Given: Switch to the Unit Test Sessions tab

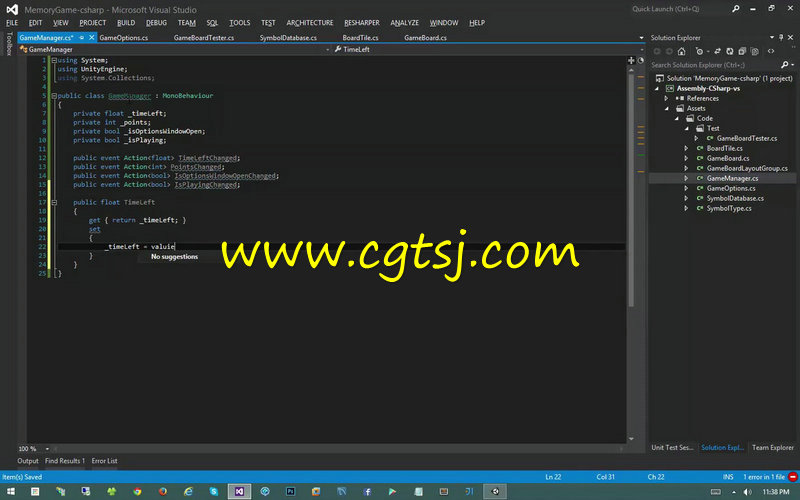Looking at the screenshot, I should coord(672,447).
